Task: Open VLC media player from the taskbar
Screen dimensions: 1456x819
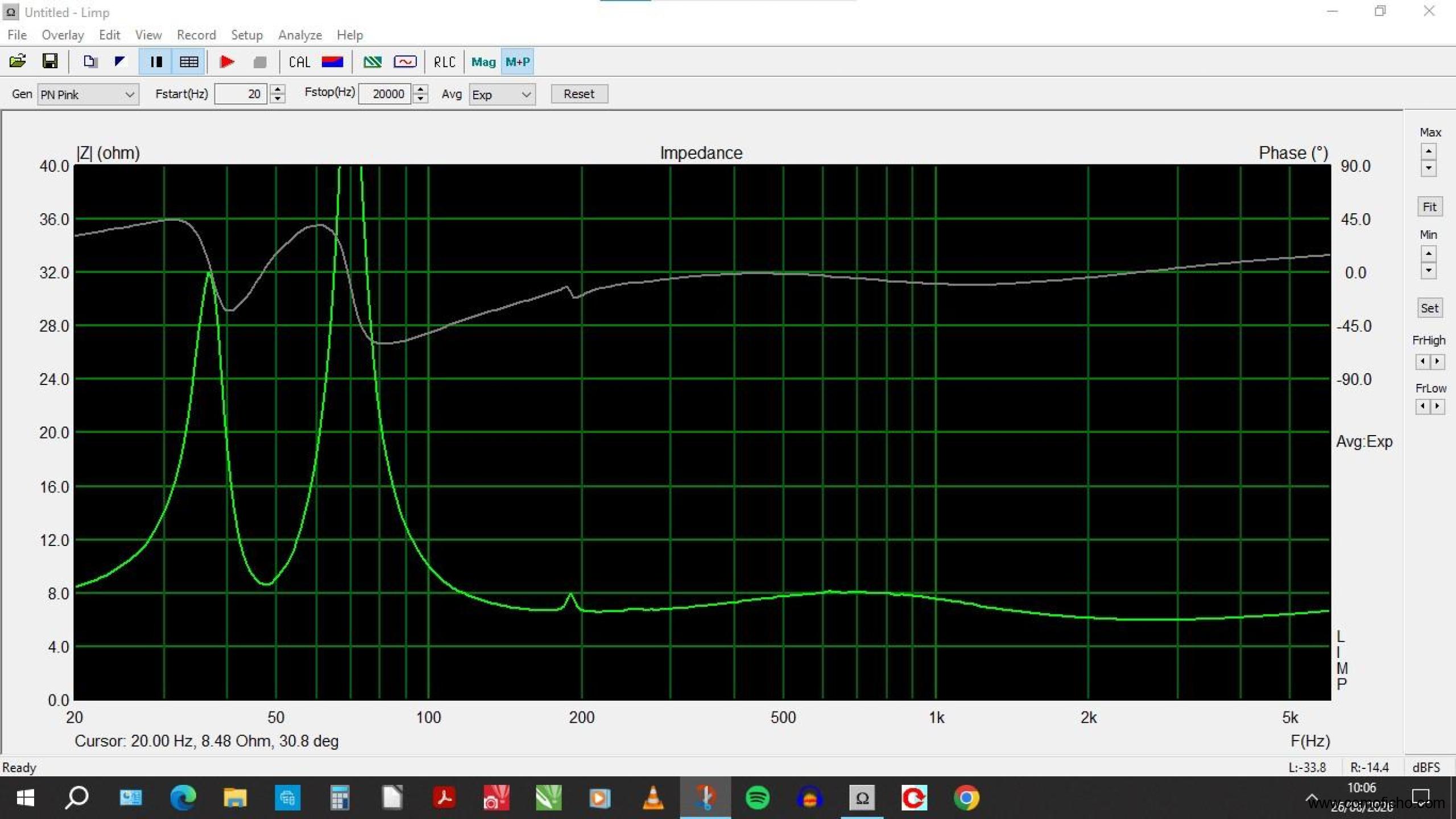Action: pyautogui.click(x=653, y=798)
